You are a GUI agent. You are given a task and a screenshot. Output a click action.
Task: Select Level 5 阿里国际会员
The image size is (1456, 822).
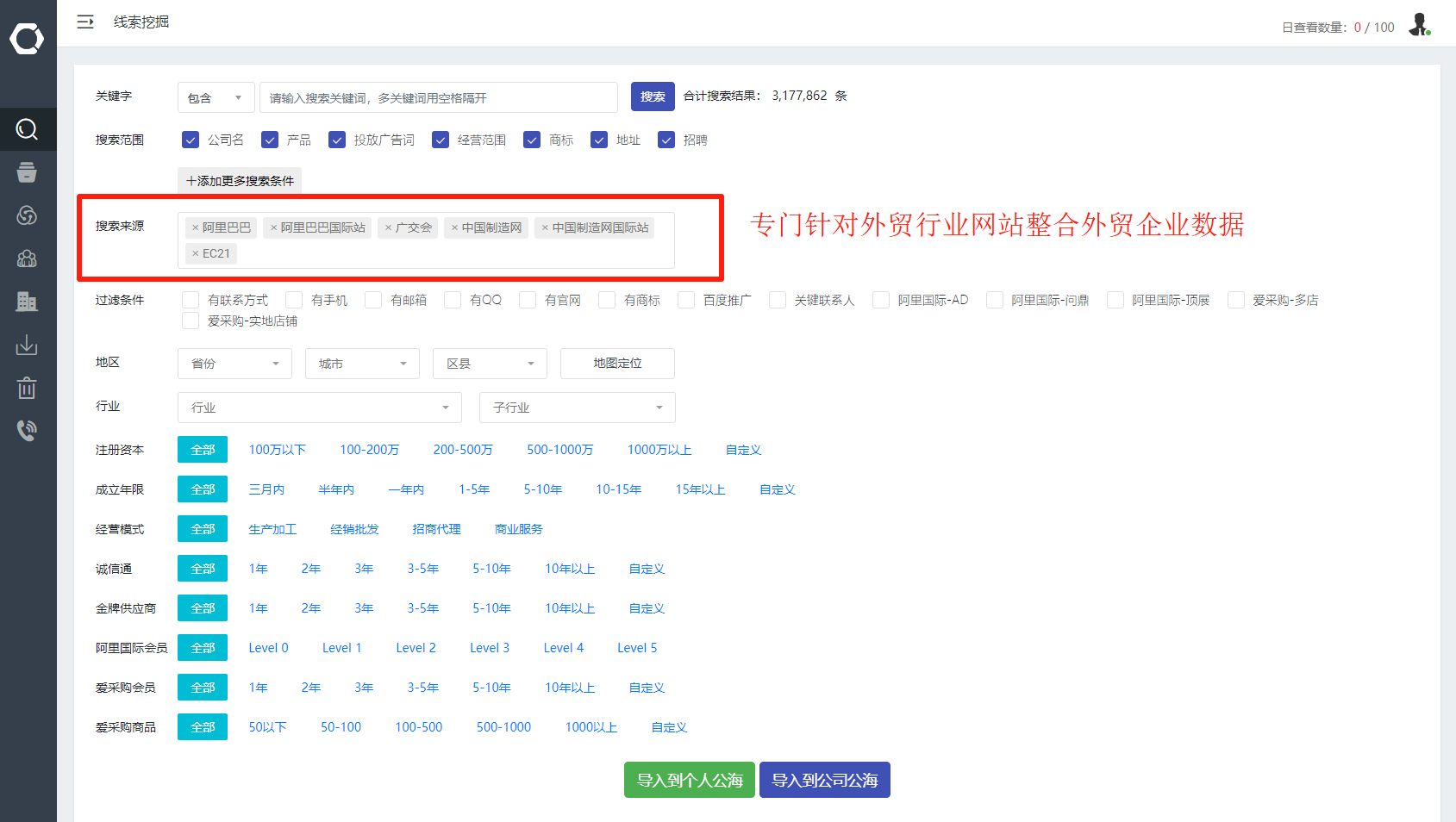tap(637, 648)
